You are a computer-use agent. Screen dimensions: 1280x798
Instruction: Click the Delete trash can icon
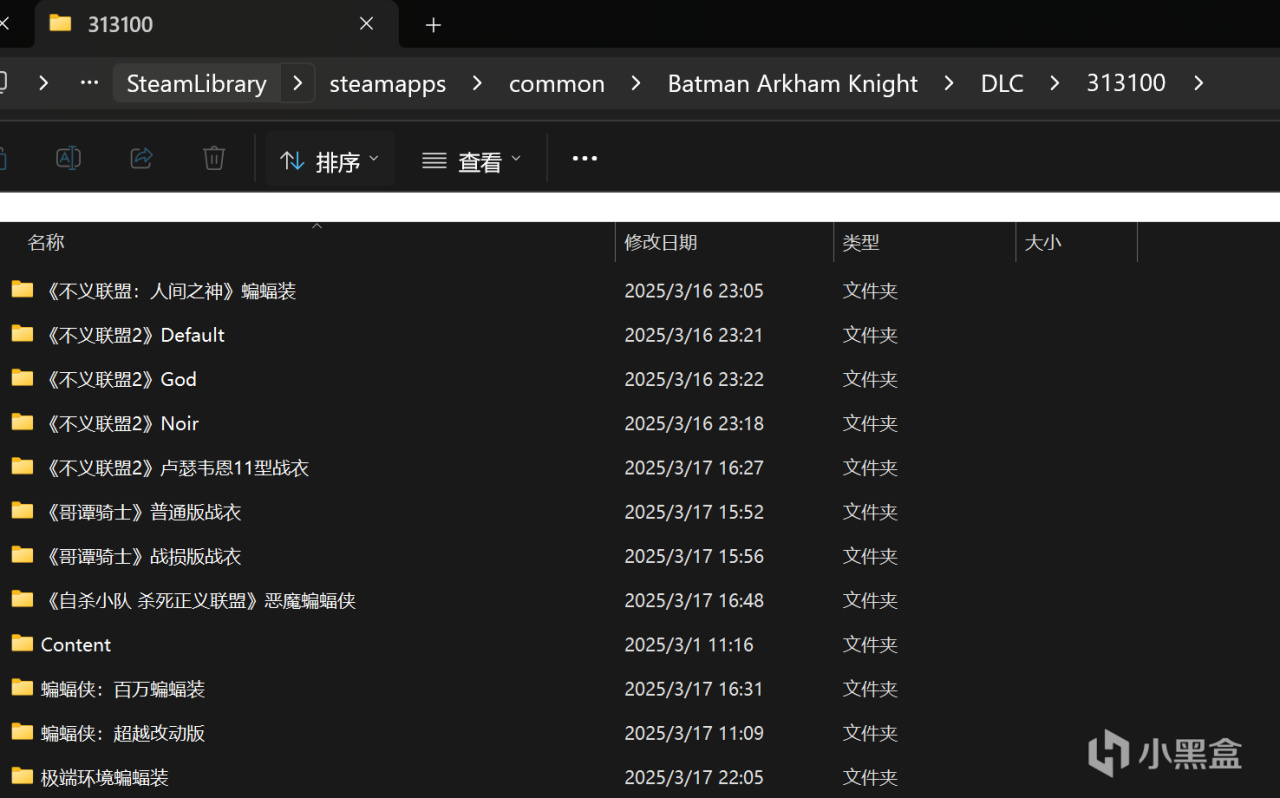(x=214, y=158)
